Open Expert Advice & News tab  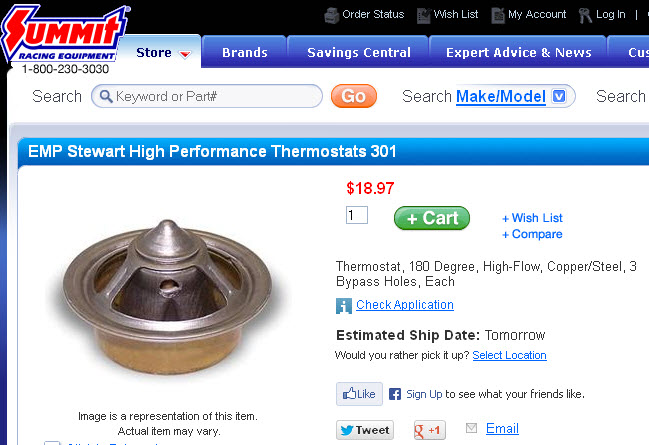click(518, 53)
